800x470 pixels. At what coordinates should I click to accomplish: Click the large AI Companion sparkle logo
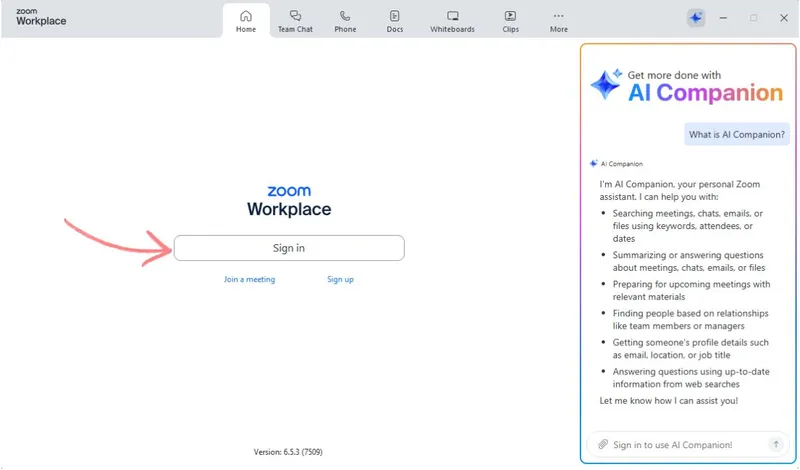[x=606, y=86]
